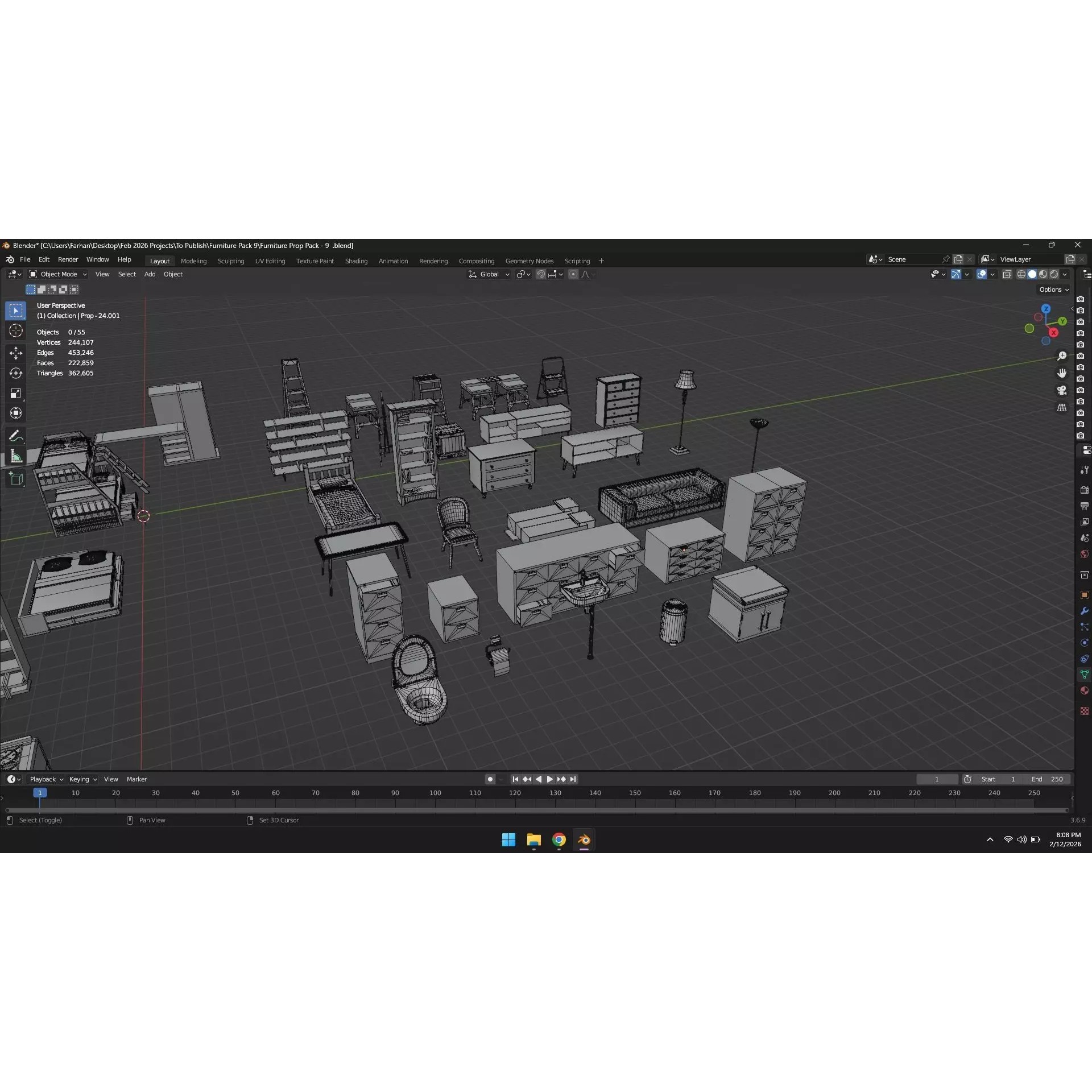
Task: Select the Annotate tool
Action: pyautogui.click(x=15, y=436)
